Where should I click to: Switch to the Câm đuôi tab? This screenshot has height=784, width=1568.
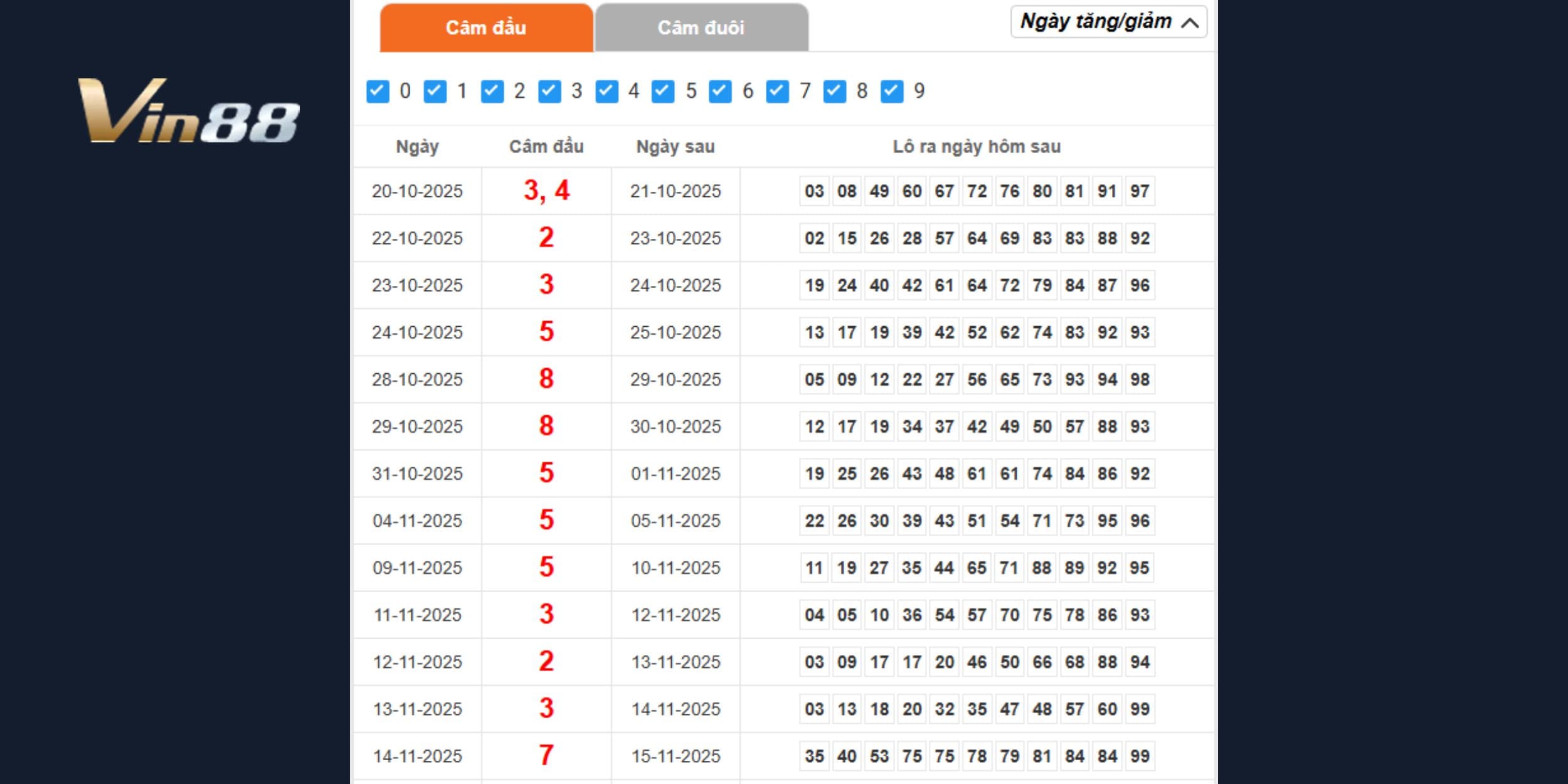[701, 28]
